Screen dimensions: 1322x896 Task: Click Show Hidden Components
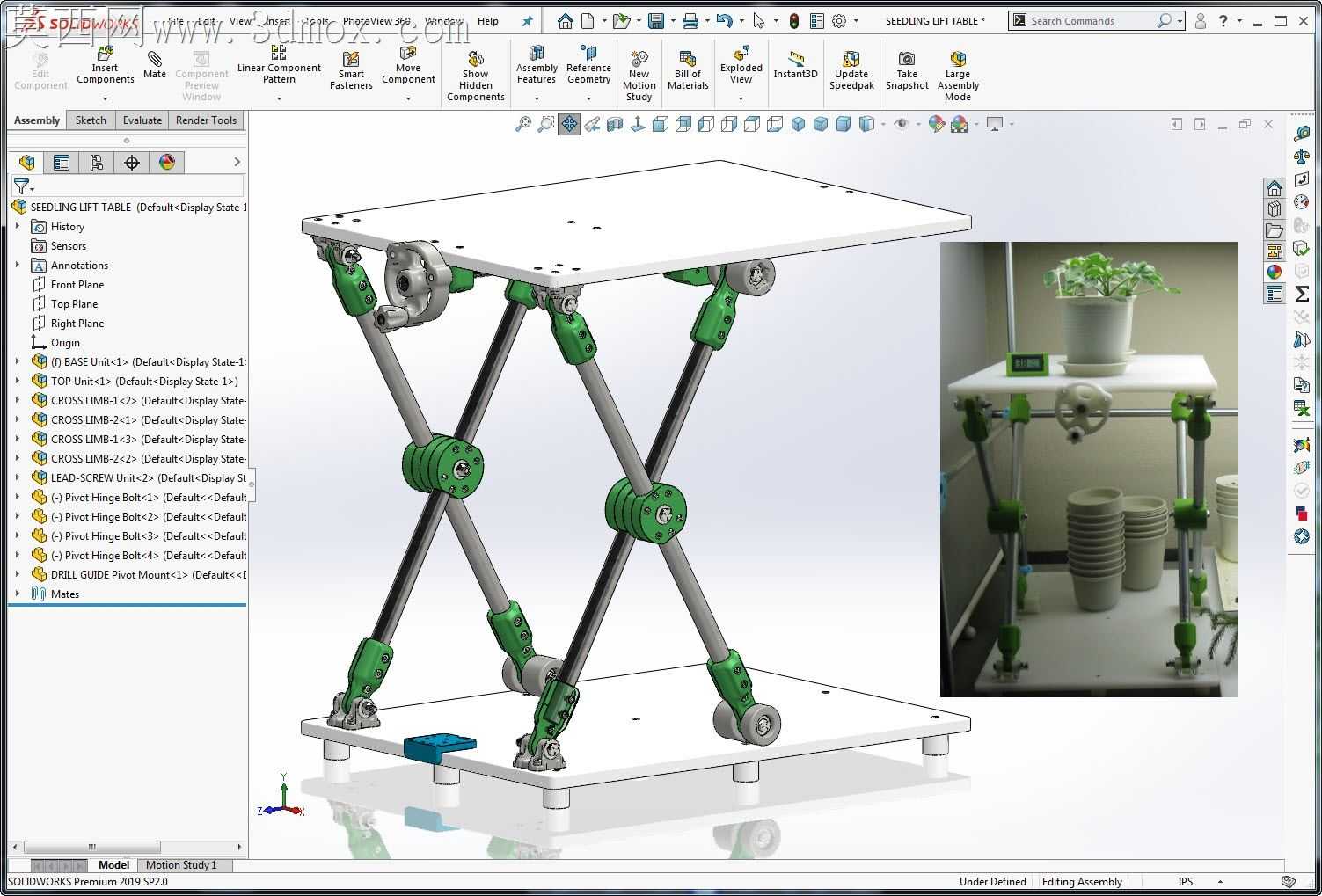[x=475, y=75]
